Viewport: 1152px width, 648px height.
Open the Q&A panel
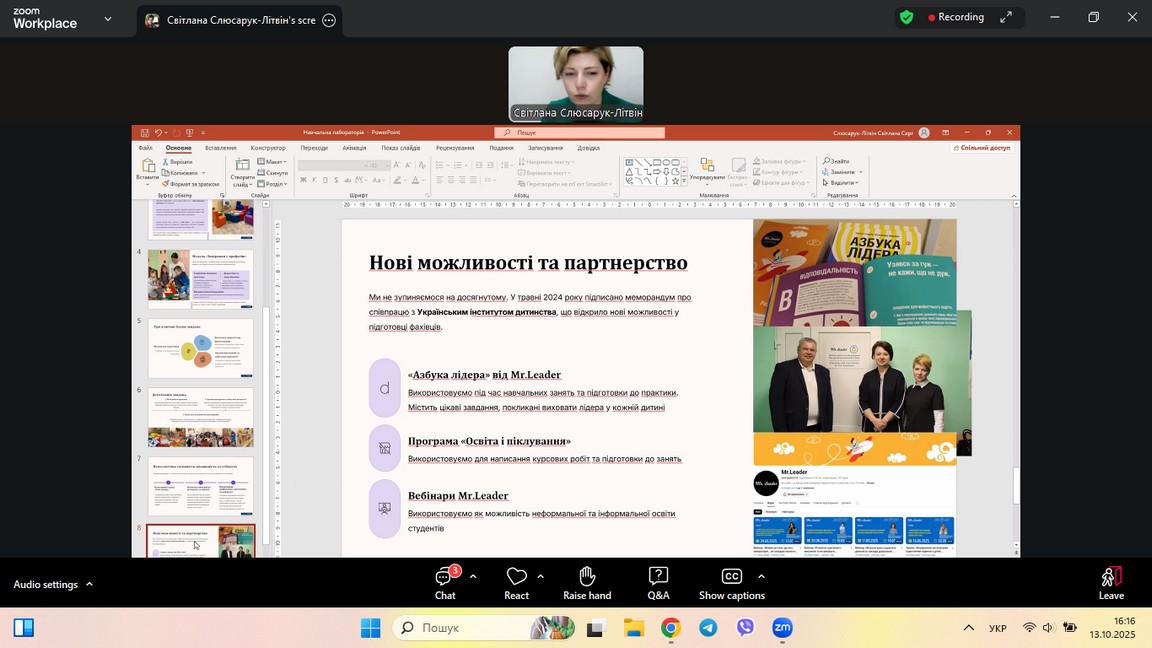(658, 582)
